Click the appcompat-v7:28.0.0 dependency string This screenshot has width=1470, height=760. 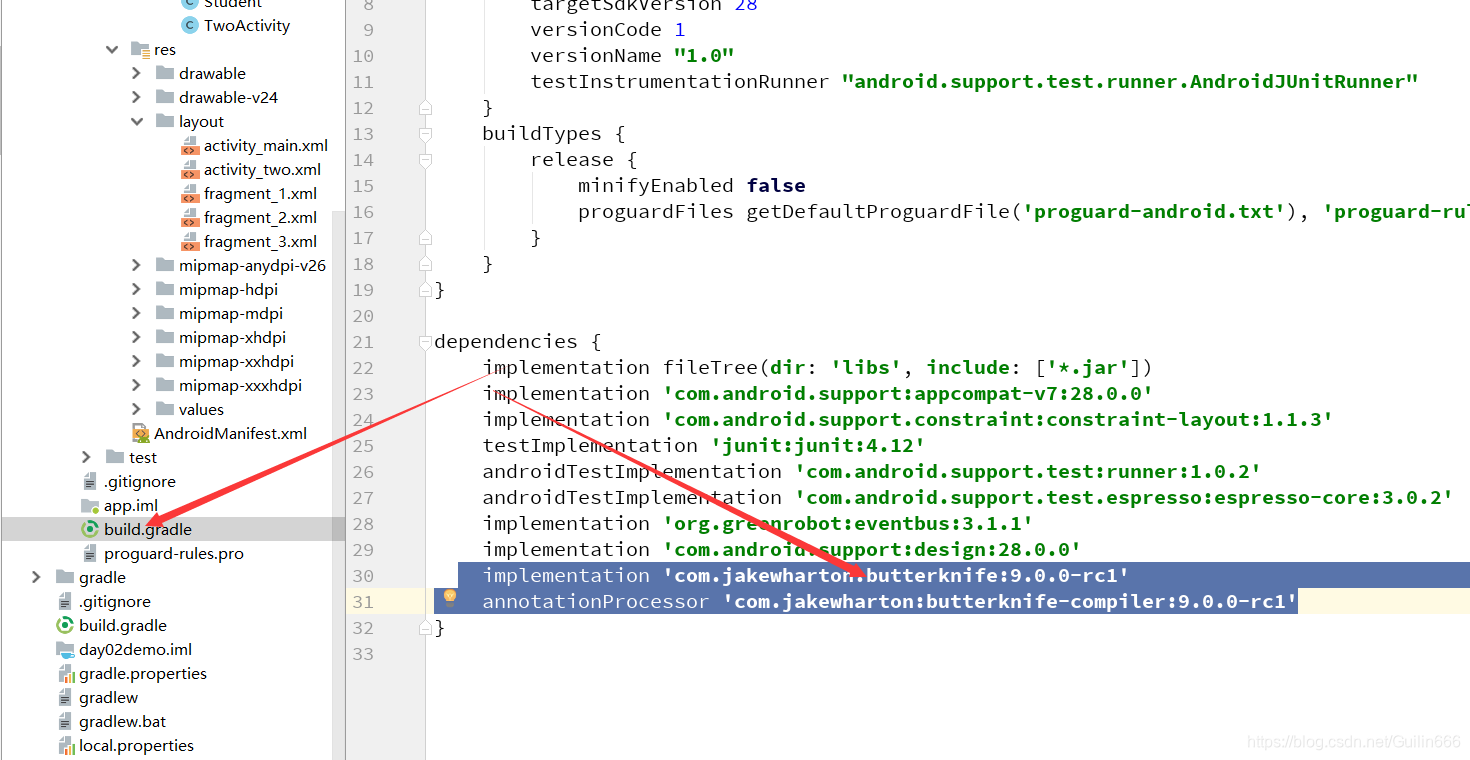(907, 394)
